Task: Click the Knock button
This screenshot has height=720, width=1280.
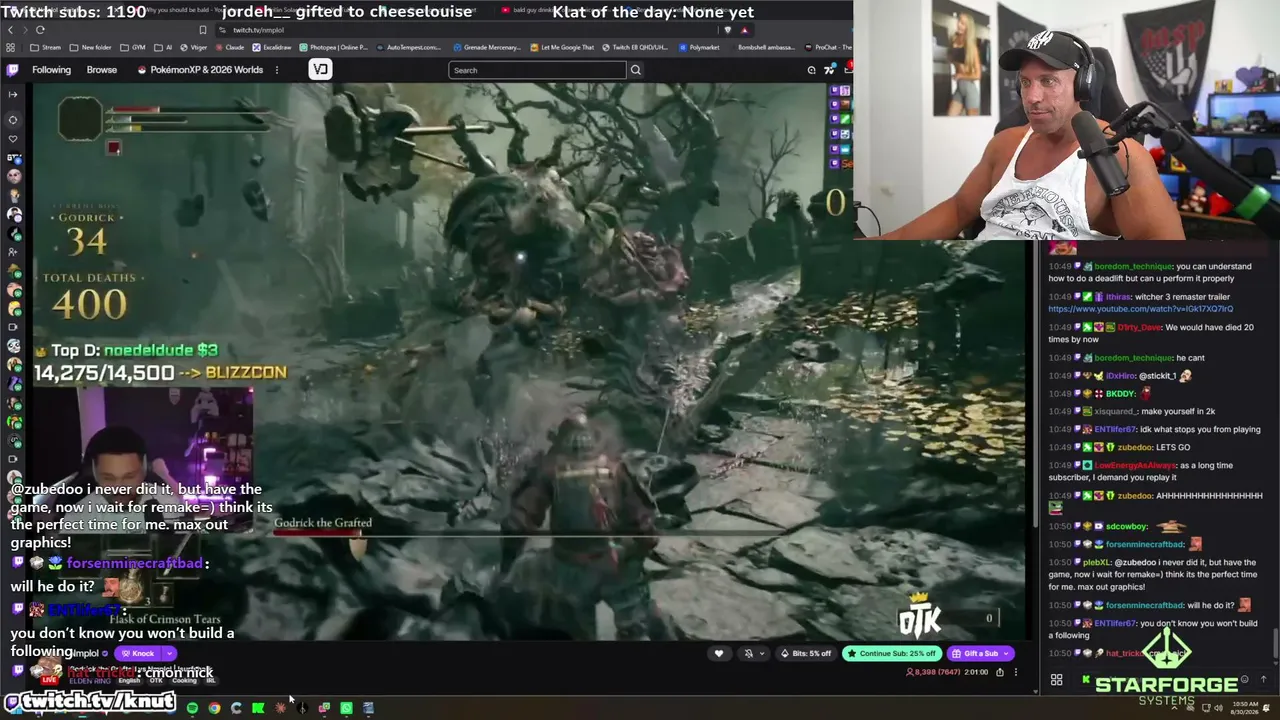Action: [138, 654]
